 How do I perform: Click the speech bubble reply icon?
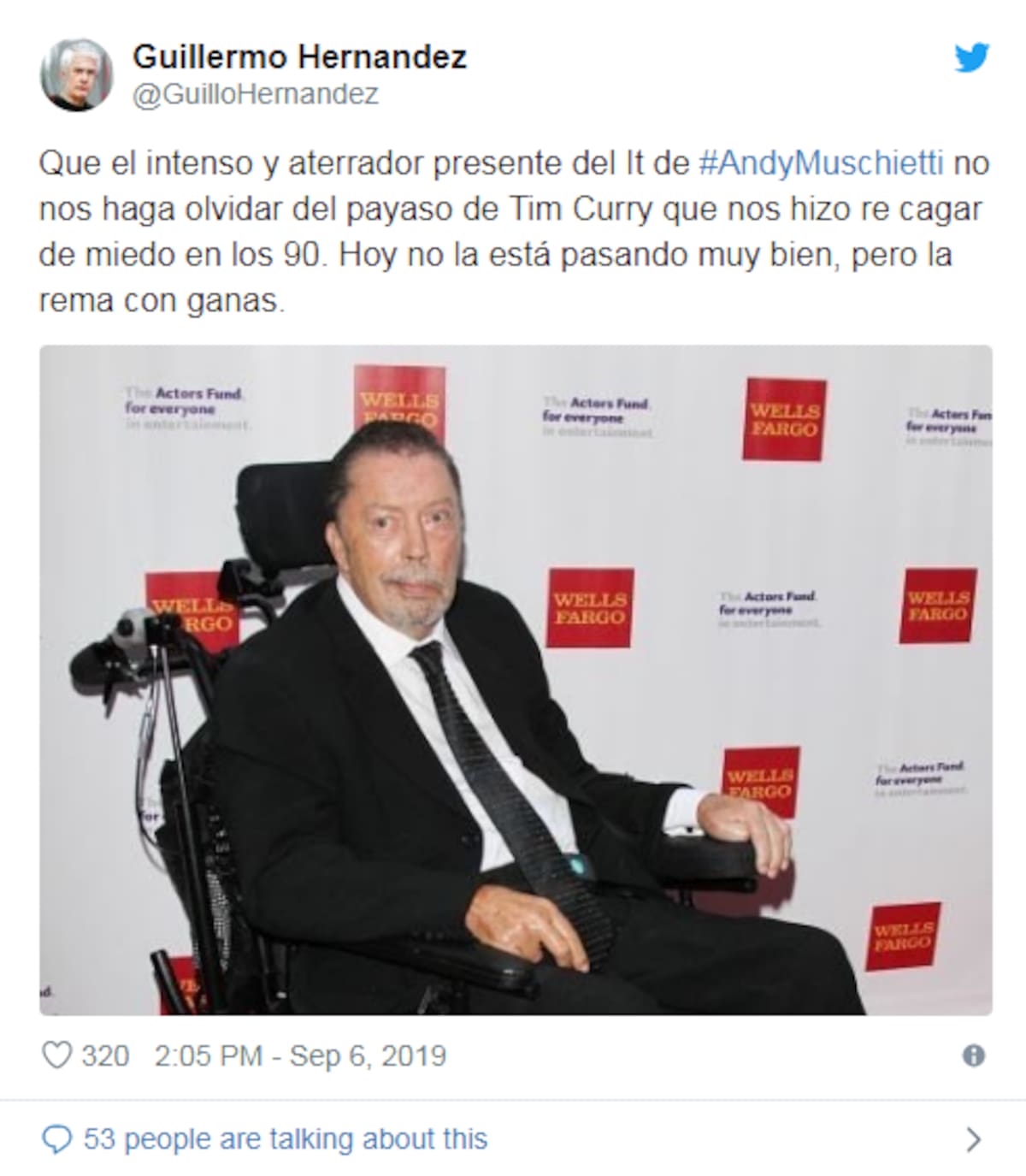(56, 1139)
